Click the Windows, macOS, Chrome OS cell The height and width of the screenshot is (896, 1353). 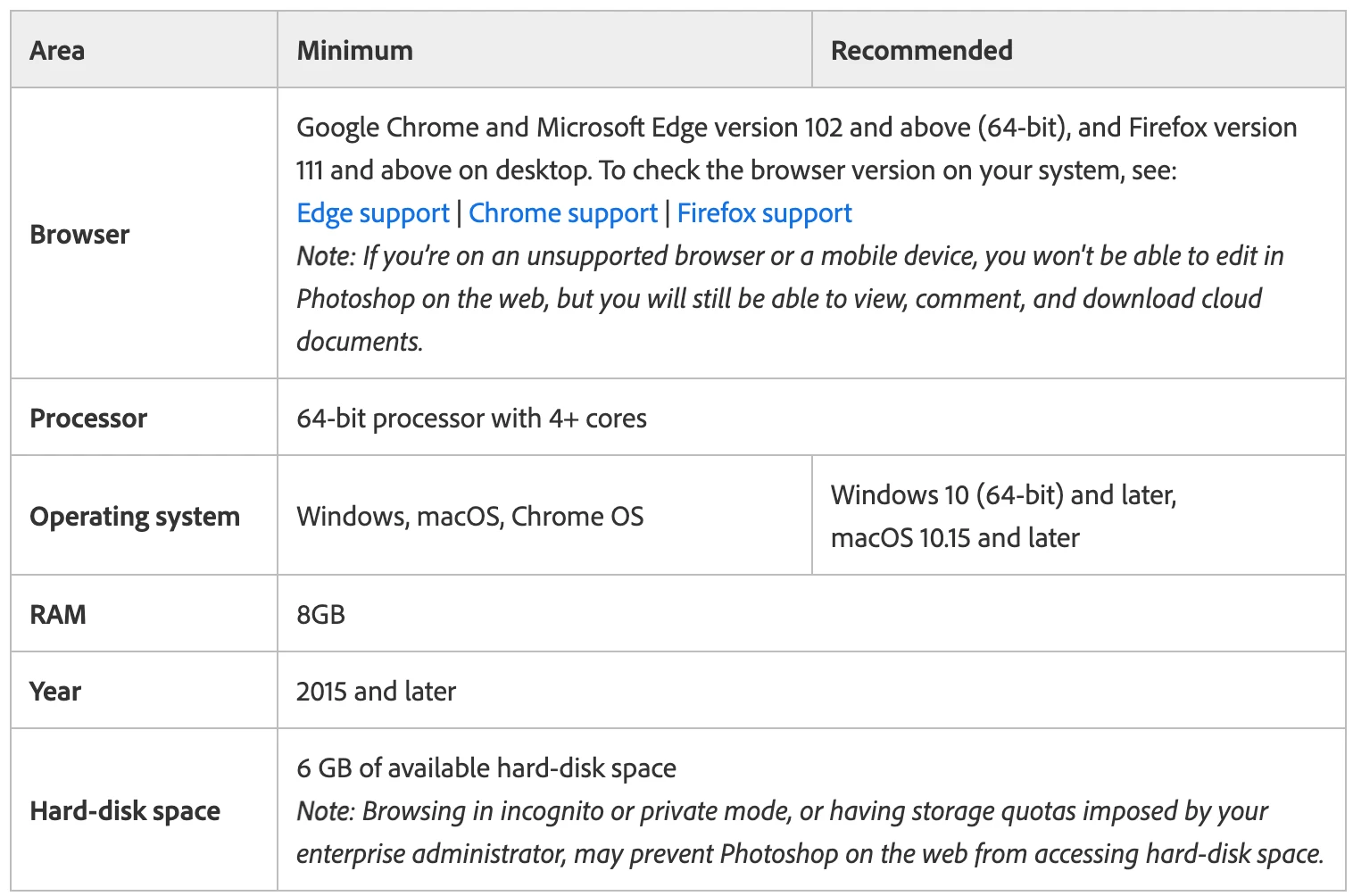[x=469, y=517]
